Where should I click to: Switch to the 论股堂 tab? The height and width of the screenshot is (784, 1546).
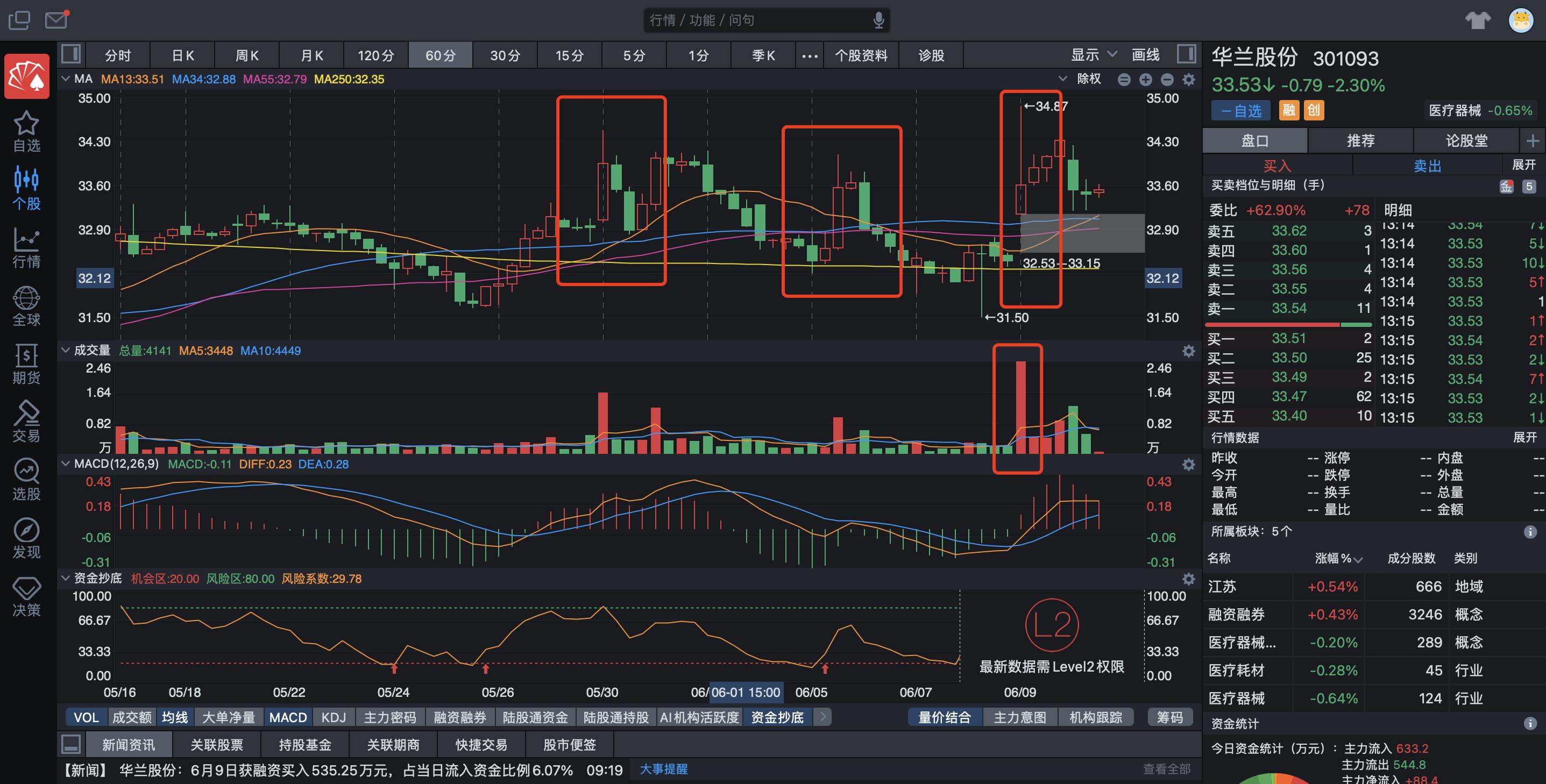[x=1466, y=141]
